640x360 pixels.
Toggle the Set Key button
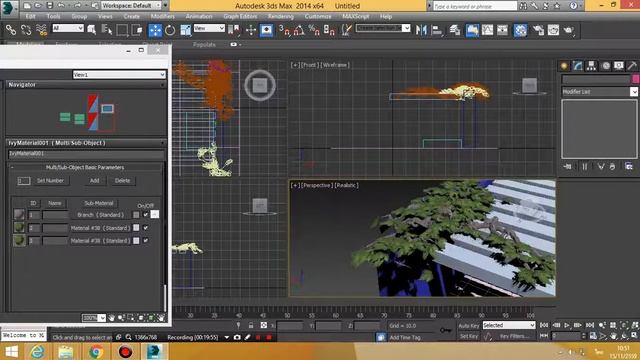(x=469, y=336)
